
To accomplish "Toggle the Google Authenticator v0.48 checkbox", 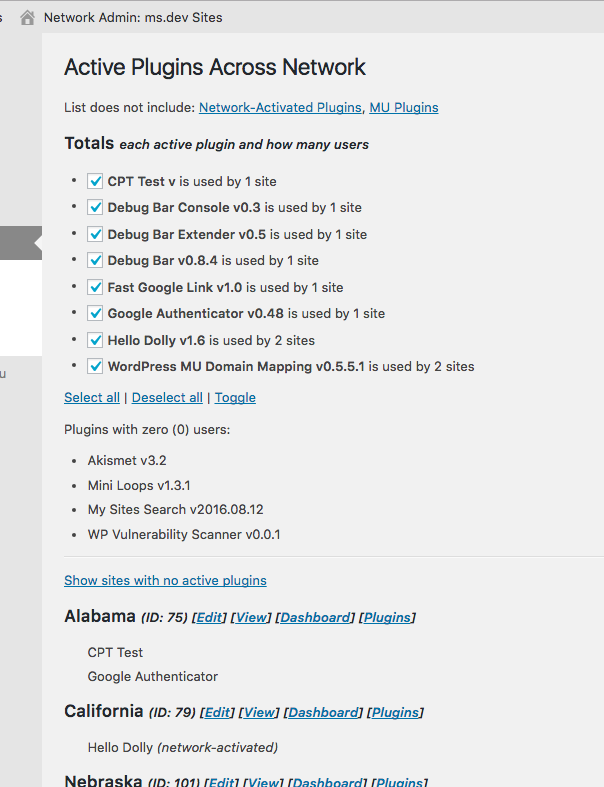I will (95, 313).
